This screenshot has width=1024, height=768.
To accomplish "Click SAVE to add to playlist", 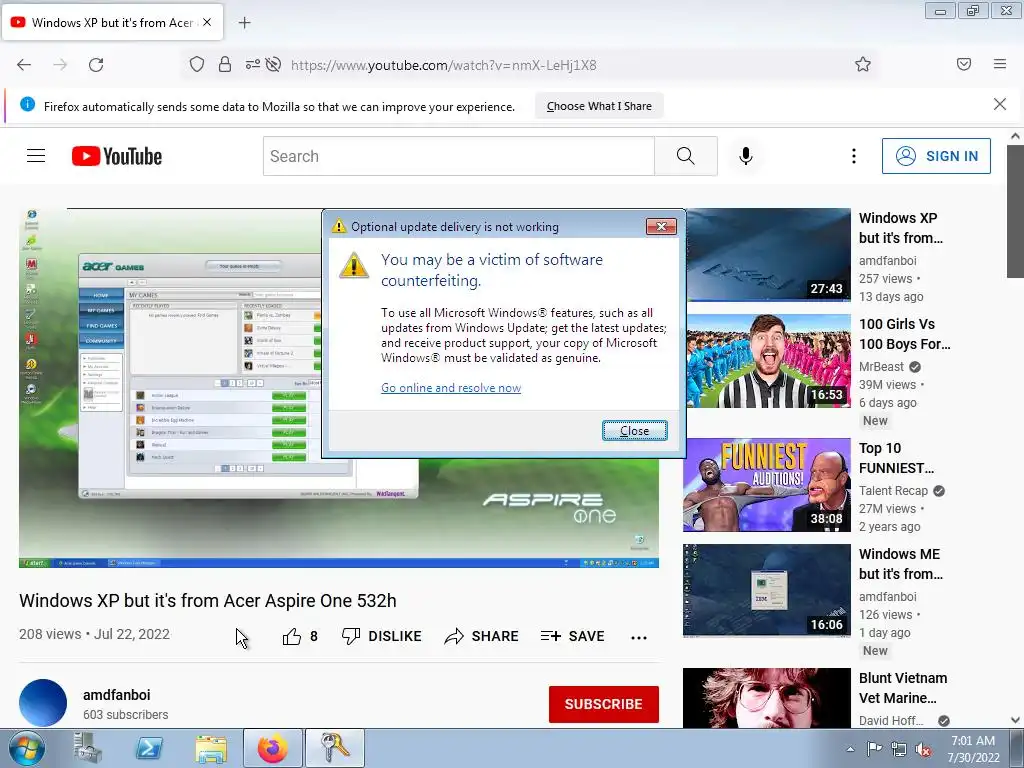I will (x=572, y=636).
